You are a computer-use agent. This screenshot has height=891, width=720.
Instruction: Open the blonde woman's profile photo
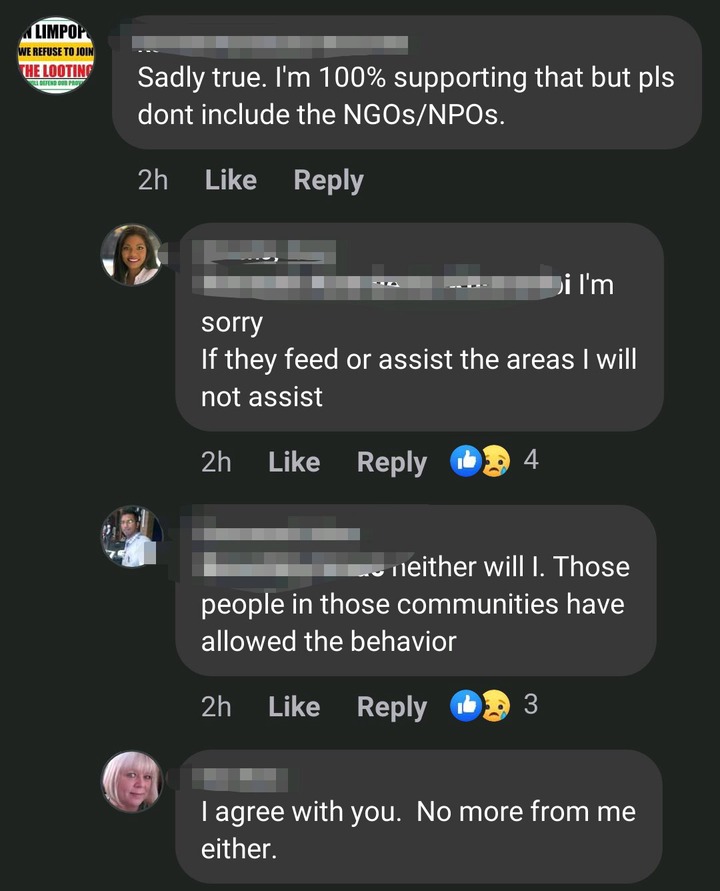(x=131, y=782)
